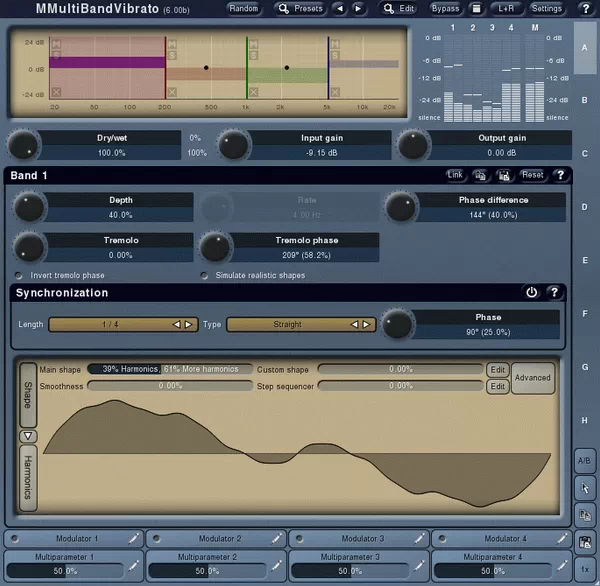Expand the shape presets triangle
The width and height of the screenshot is (600, 586).
28,436
